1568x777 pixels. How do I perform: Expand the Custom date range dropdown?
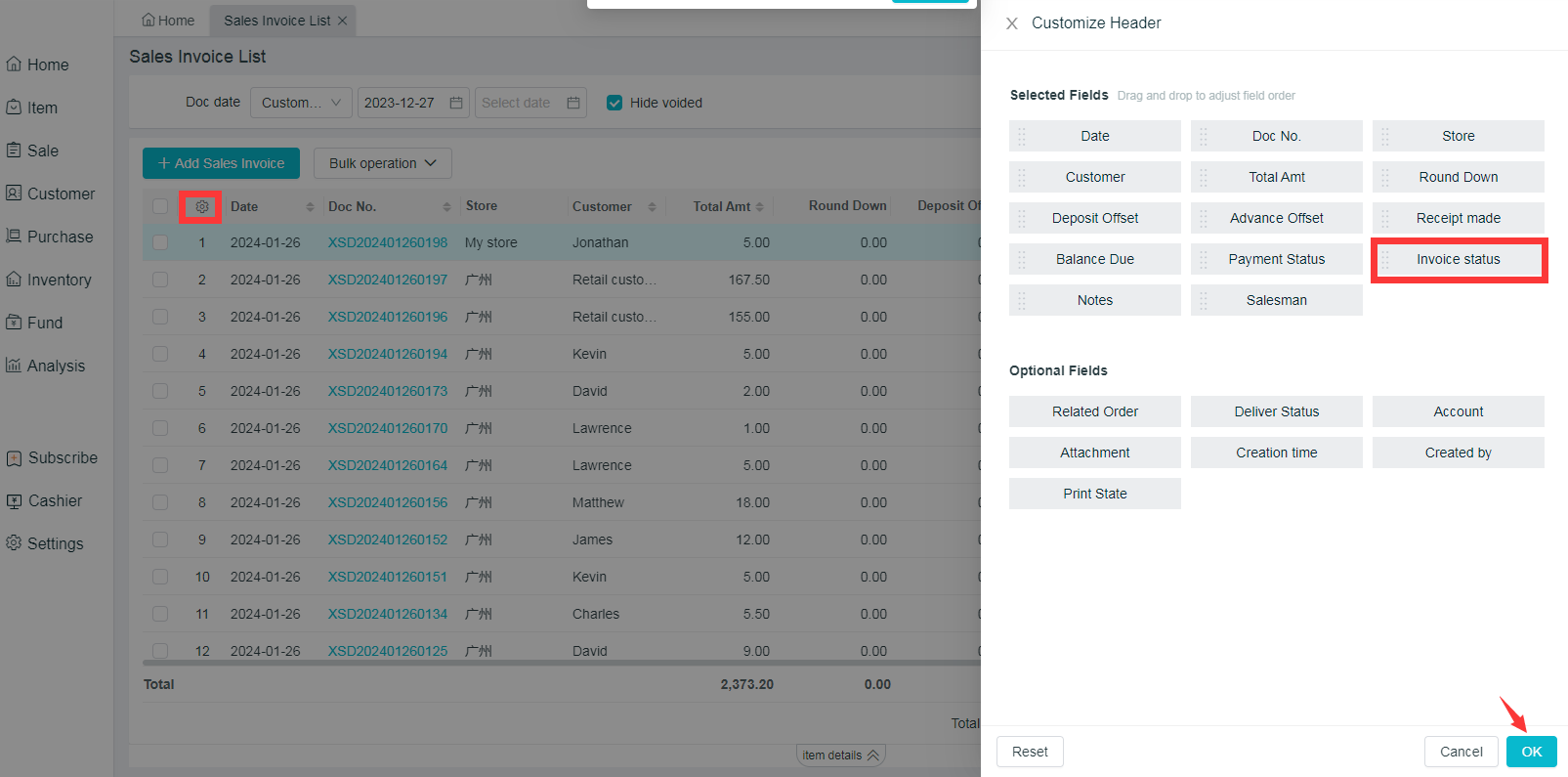[301, 103]
